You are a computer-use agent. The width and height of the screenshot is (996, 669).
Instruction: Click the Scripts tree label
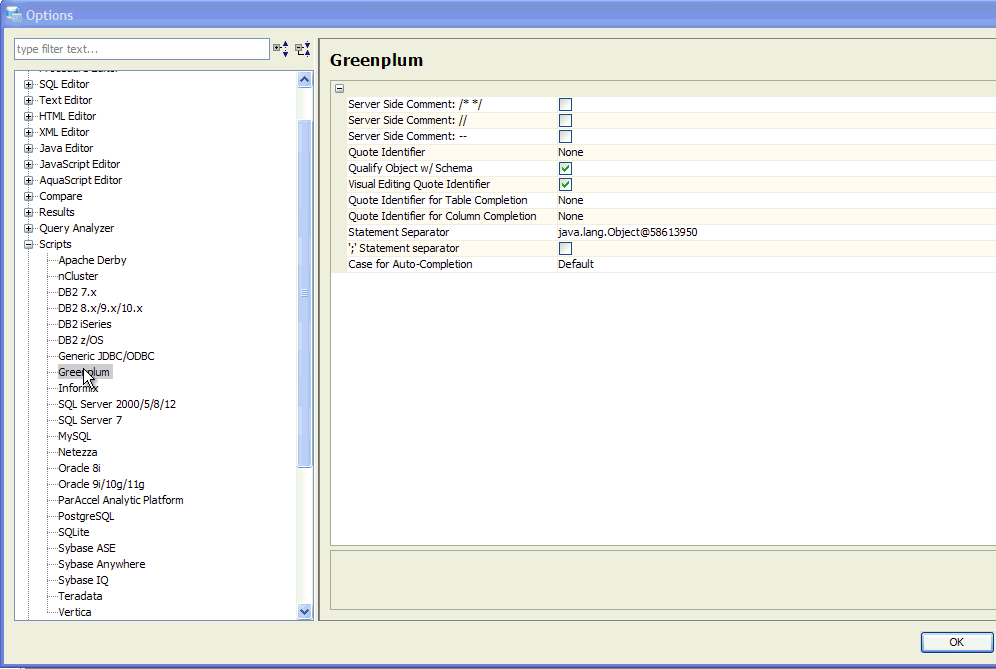[55, 244]
